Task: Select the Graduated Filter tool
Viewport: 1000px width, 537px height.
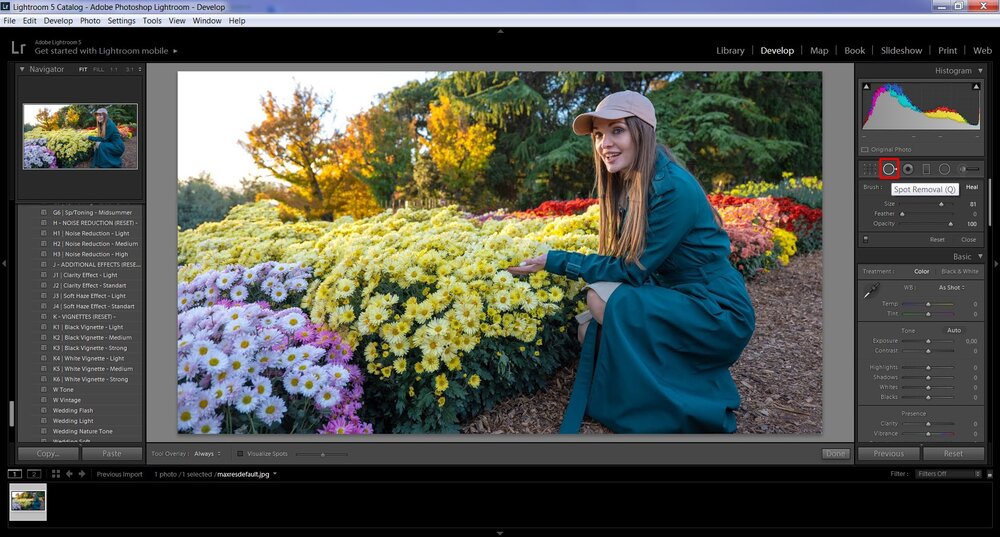Action: (x=926, y=169)
